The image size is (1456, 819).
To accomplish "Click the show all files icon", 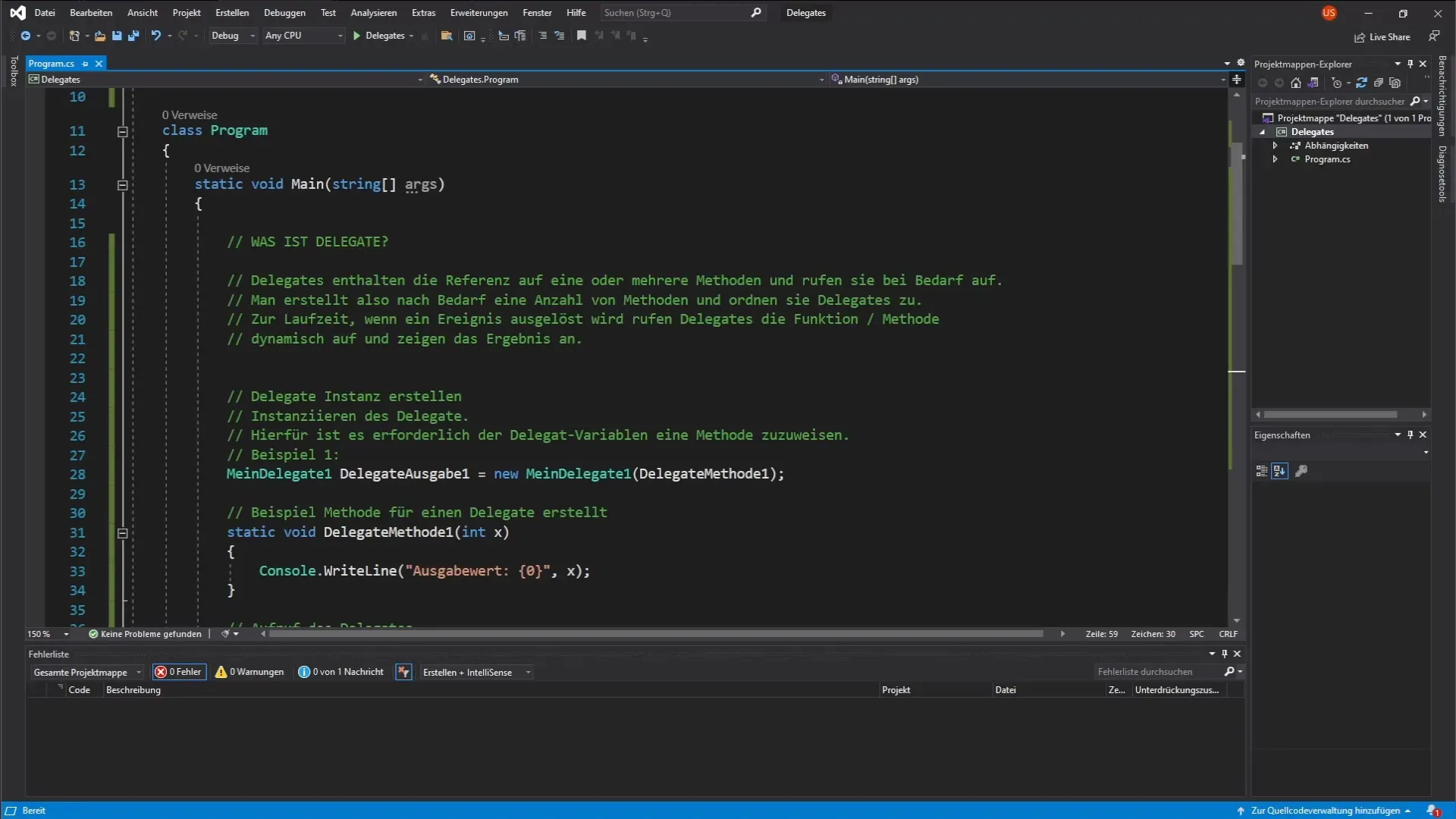I will click(x=1395, y=83).
